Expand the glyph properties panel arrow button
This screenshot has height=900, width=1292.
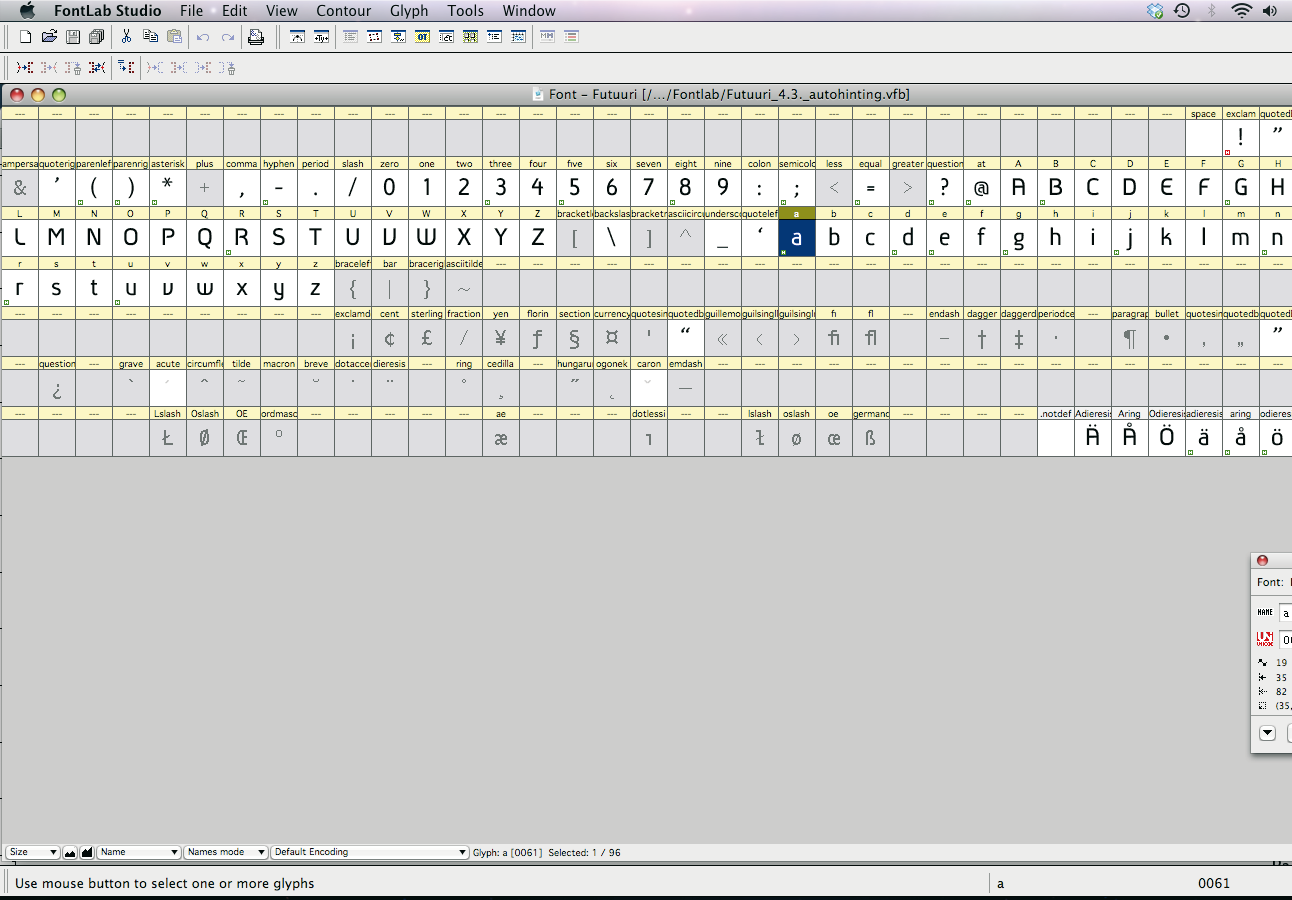click(x=1267, y=733)
